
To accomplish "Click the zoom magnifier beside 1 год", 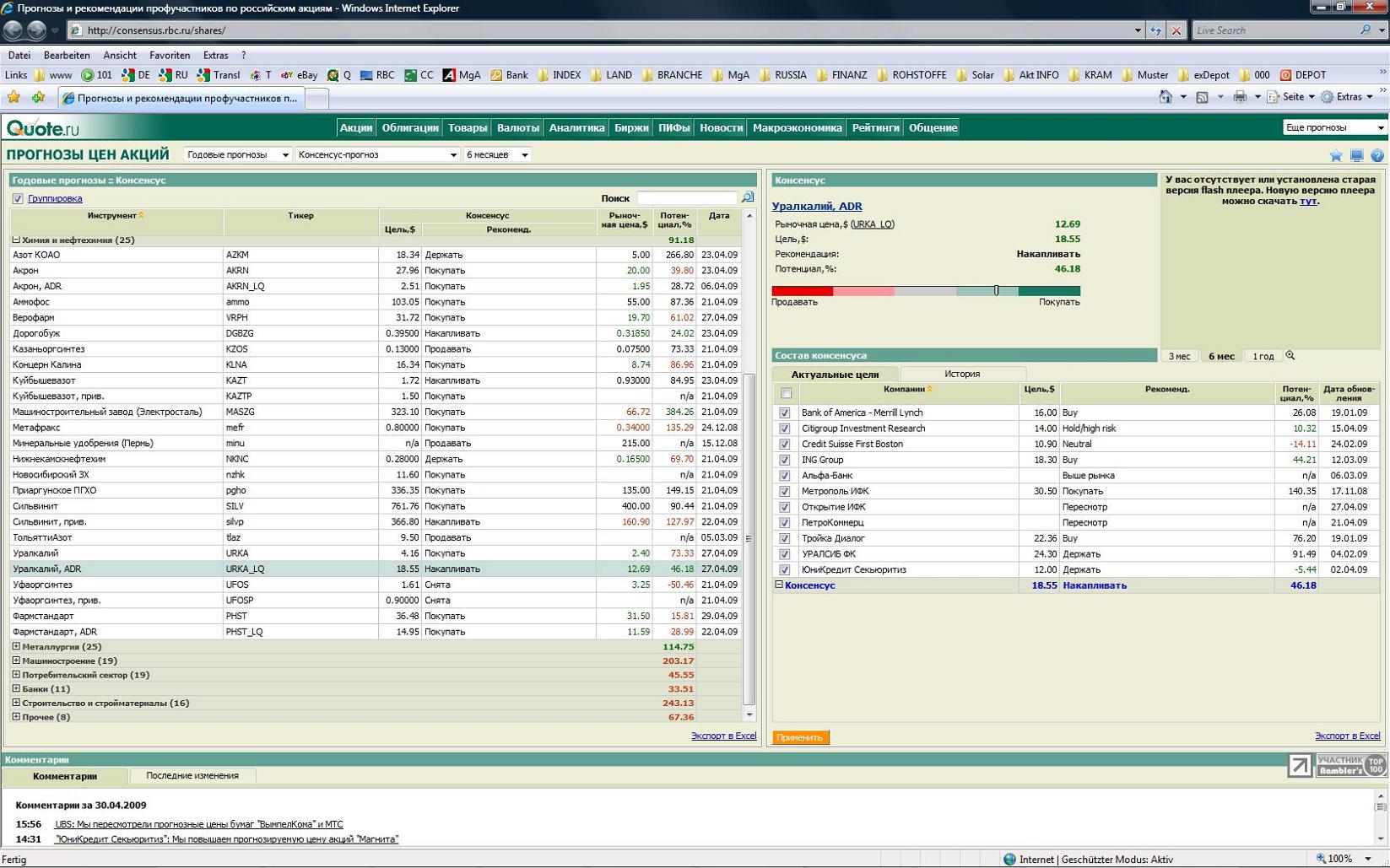I will coord(1290,356).
